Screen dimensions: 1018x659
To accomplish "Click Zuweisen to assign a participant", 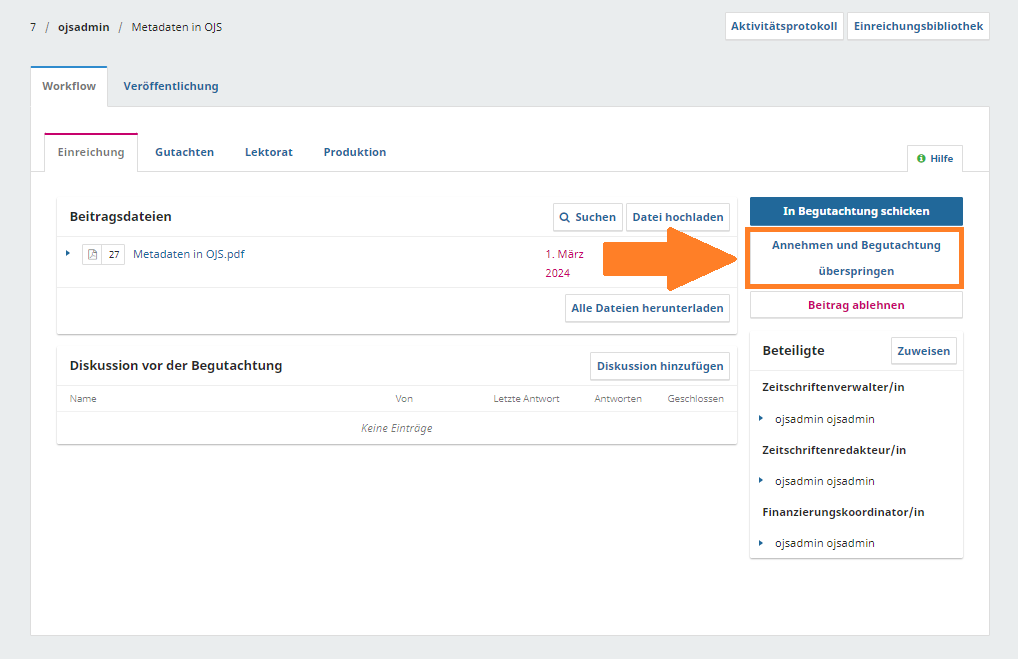I will tap(923, 350).
